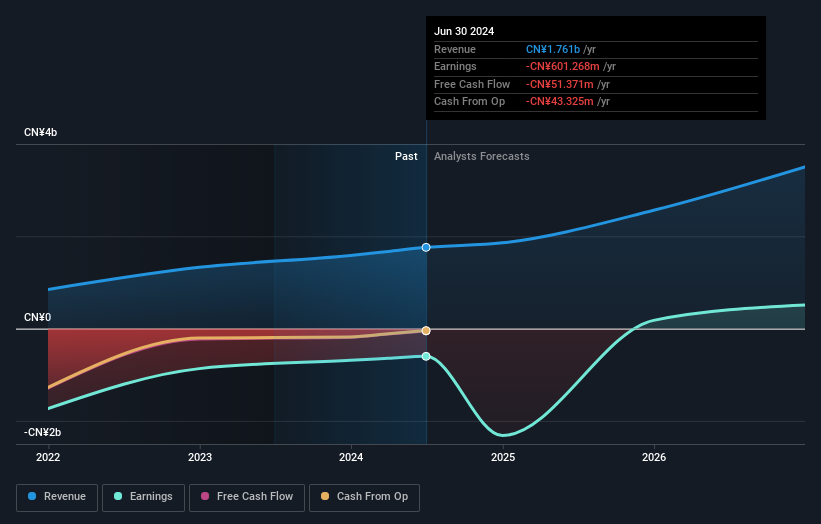Click the 2024 x-axis label

tap(351, 458)
